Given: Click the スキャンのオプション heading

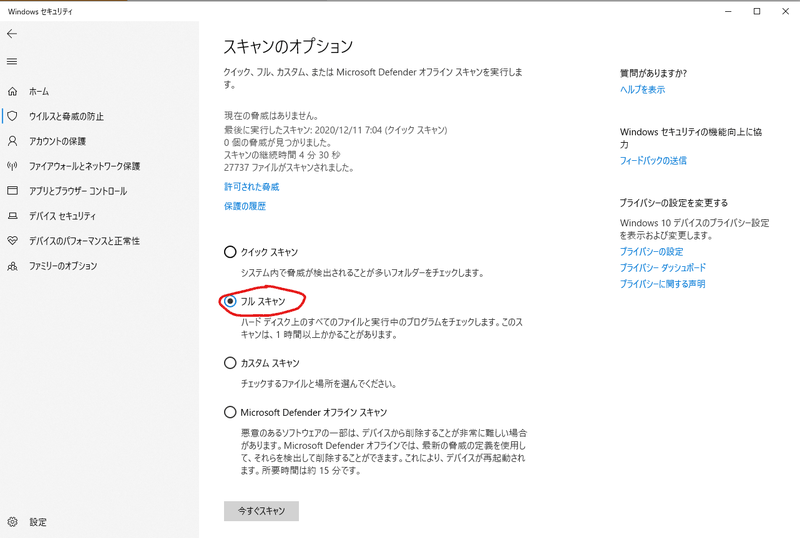Looking at the screenshot, I should point(288,46).
